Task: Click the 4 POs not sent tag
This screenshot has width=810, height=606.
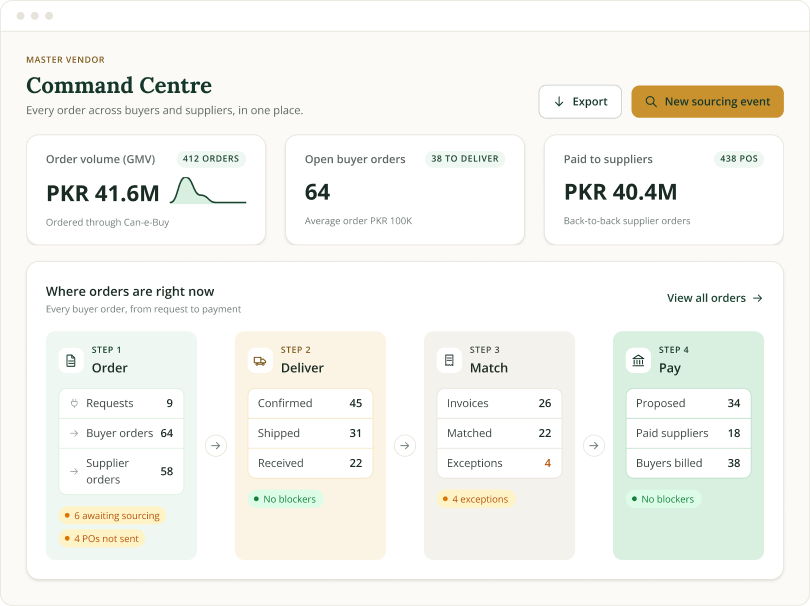Action: coord(102,538)
